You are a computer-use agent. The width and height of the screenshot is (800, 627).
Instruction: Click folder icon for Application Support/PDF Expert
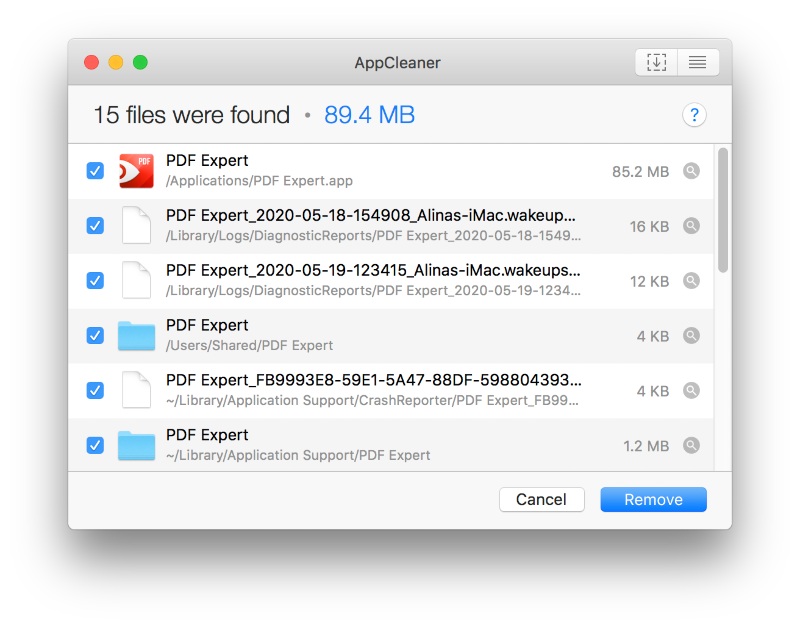[136, 445]
